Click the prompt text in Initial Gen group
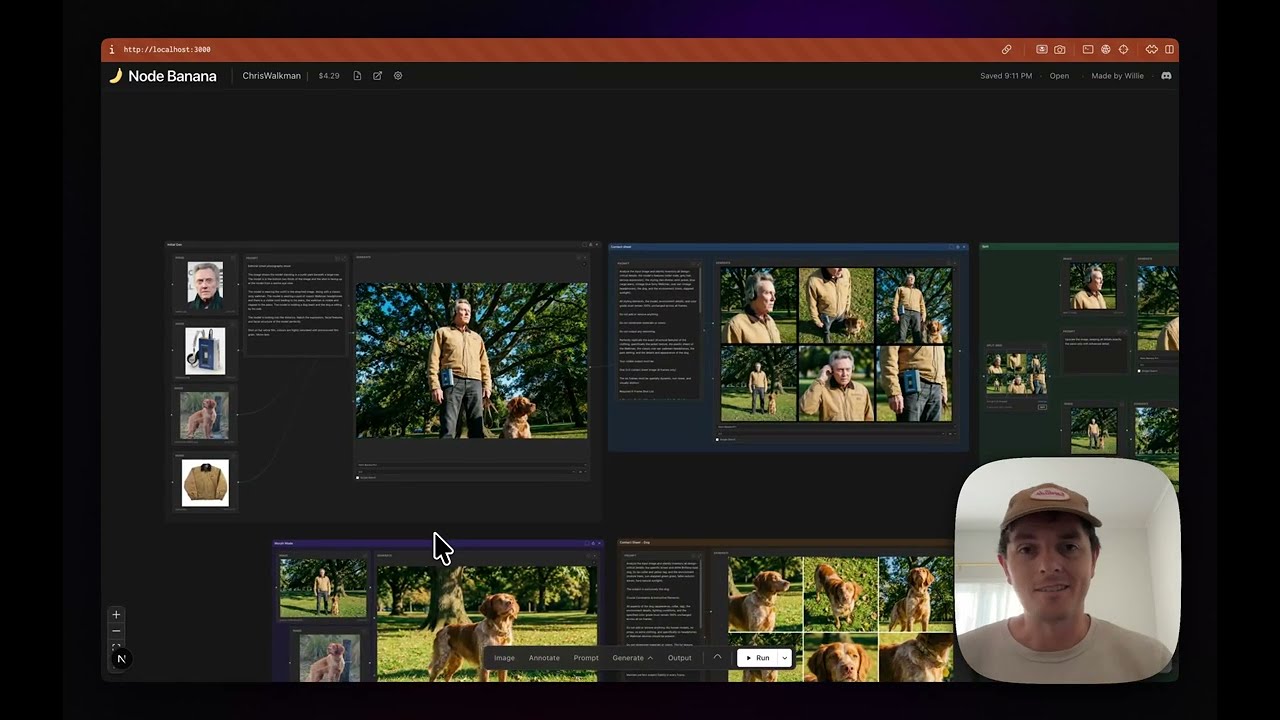 (296, 300)
